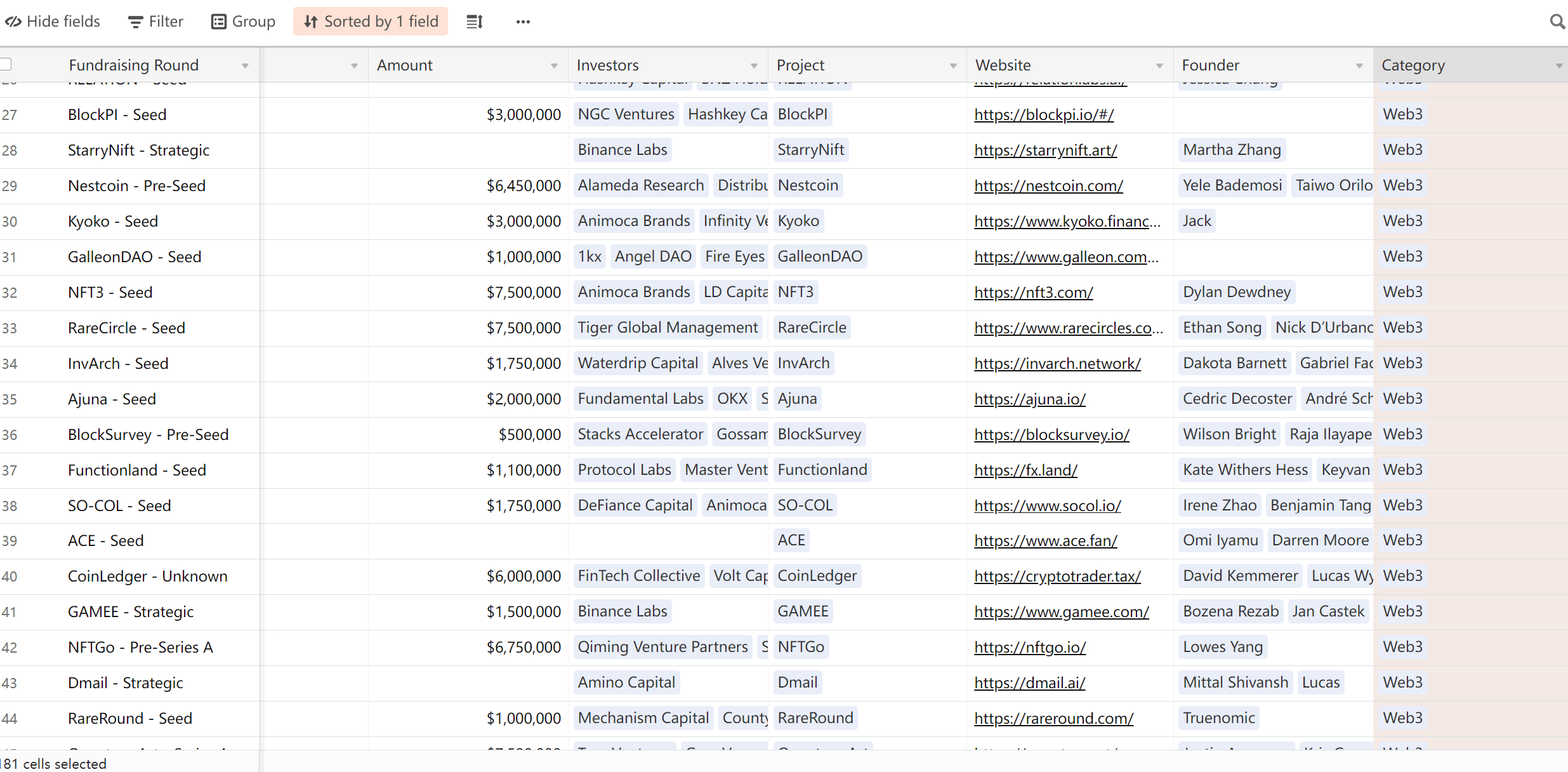Screen dimensions: 1568x772
Task: Open the dmail.ai link
Action: (x=1030, y=682)
